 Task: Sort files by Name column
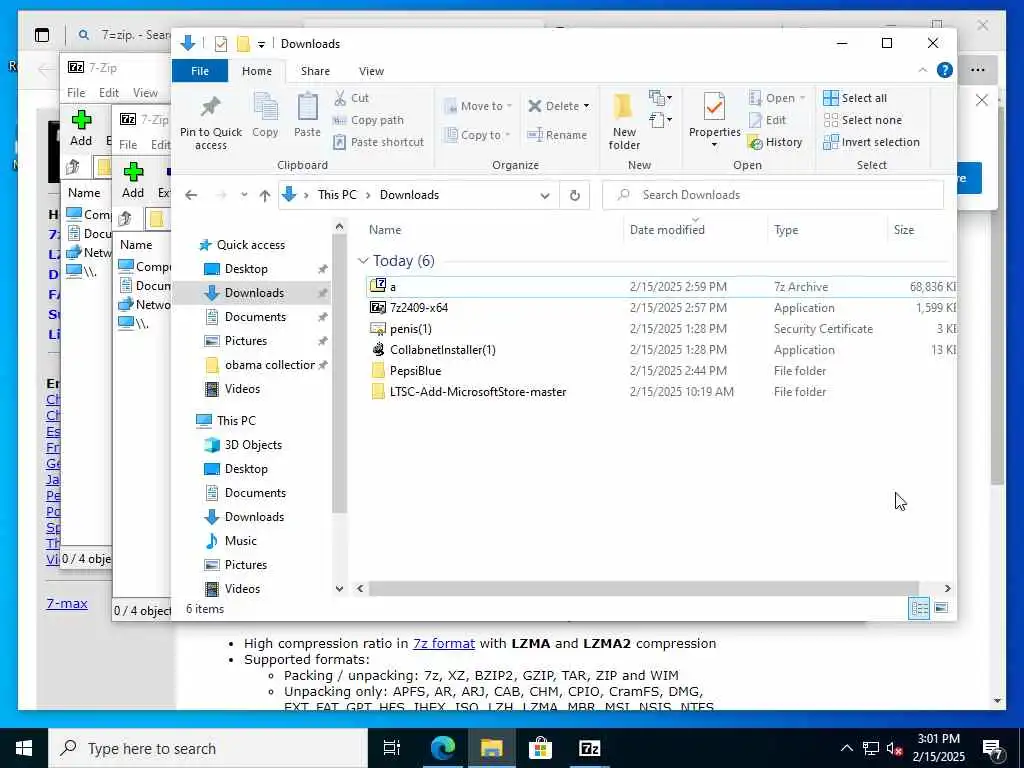(385, 230)
